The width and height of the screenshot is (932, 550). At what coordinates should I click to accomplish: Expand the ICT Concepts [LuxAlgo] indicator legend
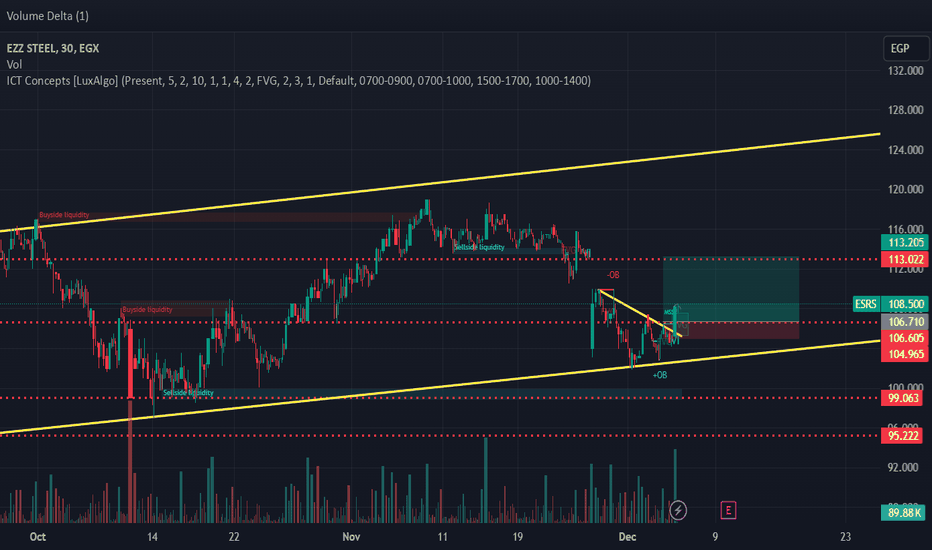click(298, 81)
